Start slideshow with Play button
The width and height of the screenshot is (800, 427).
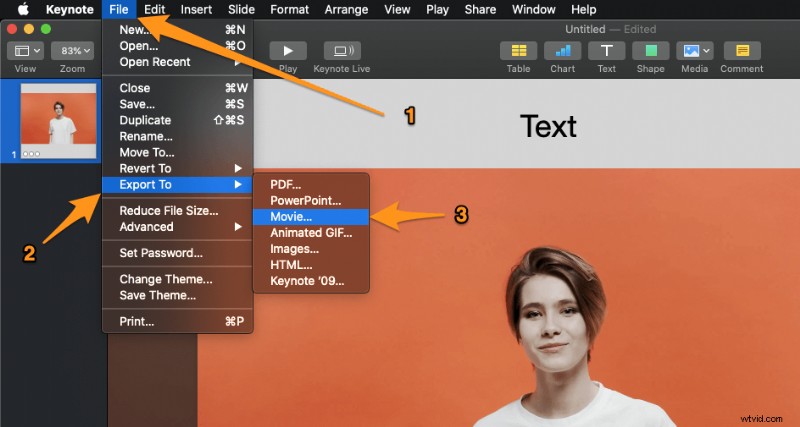pyautogui.click(x=288, y=51)
